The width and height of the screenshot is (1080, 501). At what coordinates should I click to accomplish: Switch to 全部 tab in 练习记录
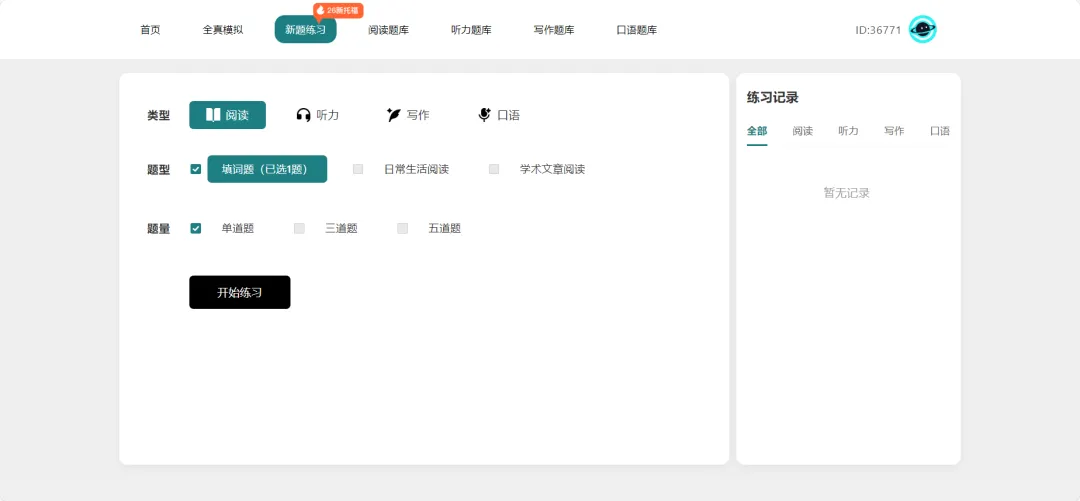[x=757, y=131]
